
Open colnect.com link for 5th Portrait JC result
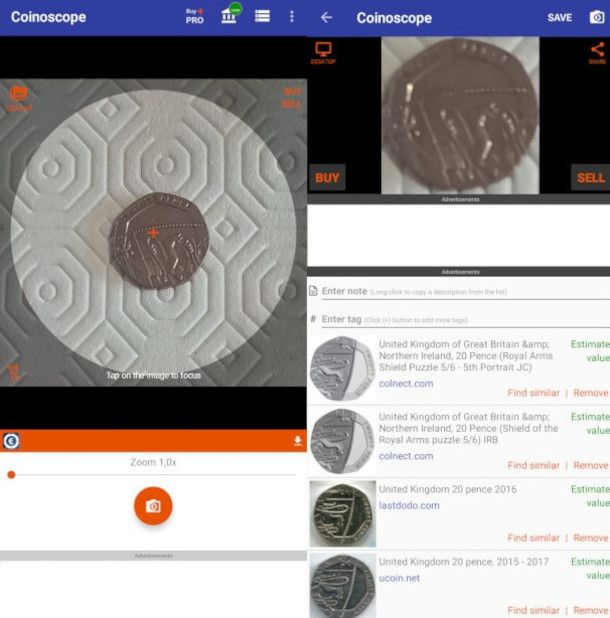pos(406,383)
